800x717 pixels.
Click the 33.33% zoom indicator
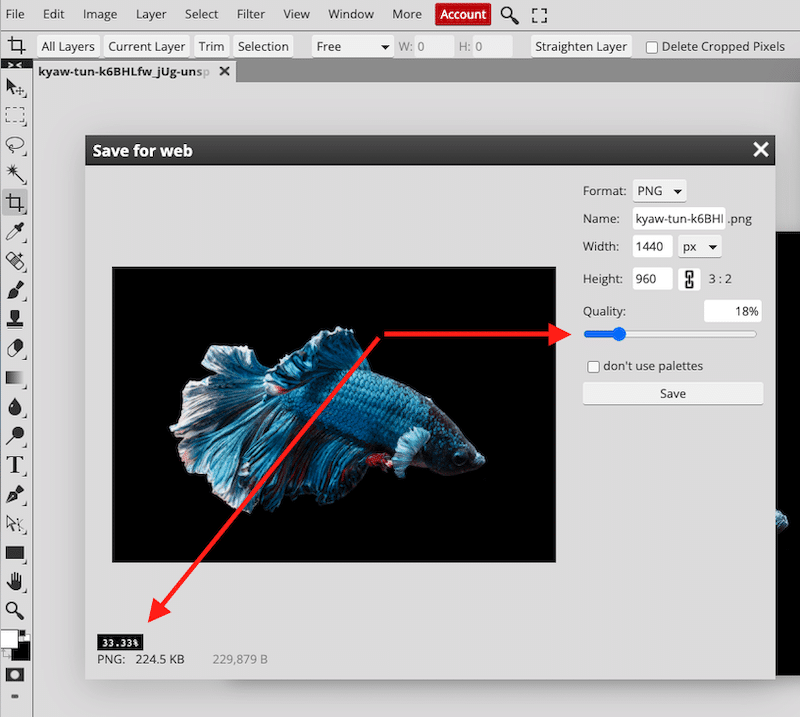120,642
